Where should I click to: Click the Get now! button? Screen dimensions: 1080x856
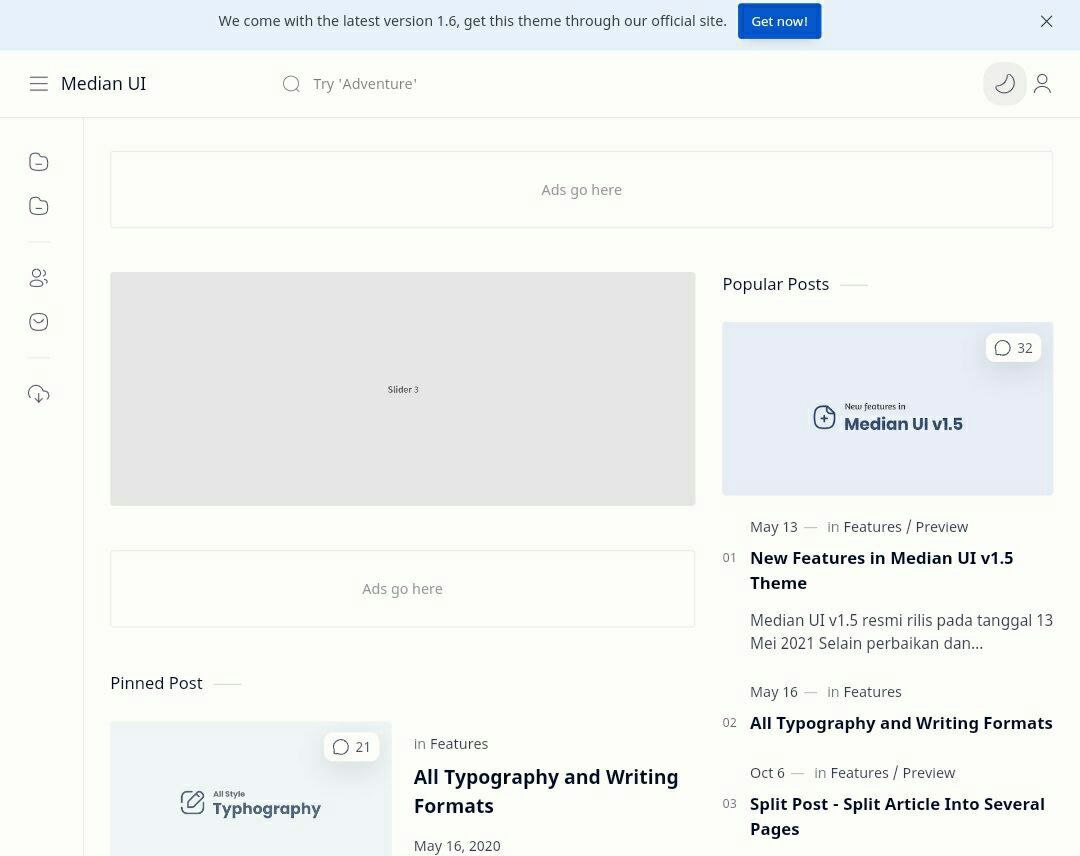(x=779, y=21)
